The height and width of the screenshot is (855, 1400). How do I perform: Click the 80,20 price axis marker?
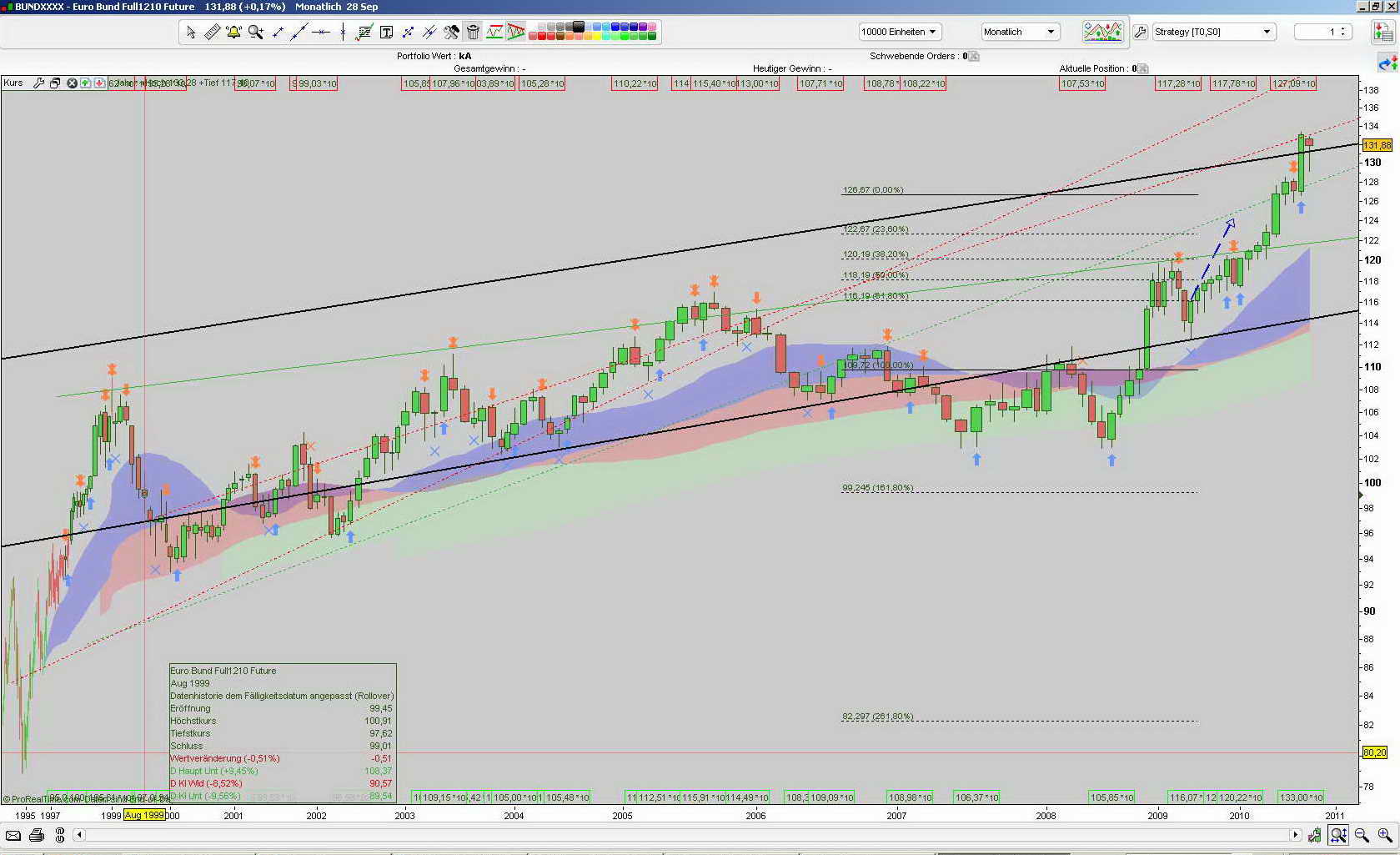point(1375,752)
